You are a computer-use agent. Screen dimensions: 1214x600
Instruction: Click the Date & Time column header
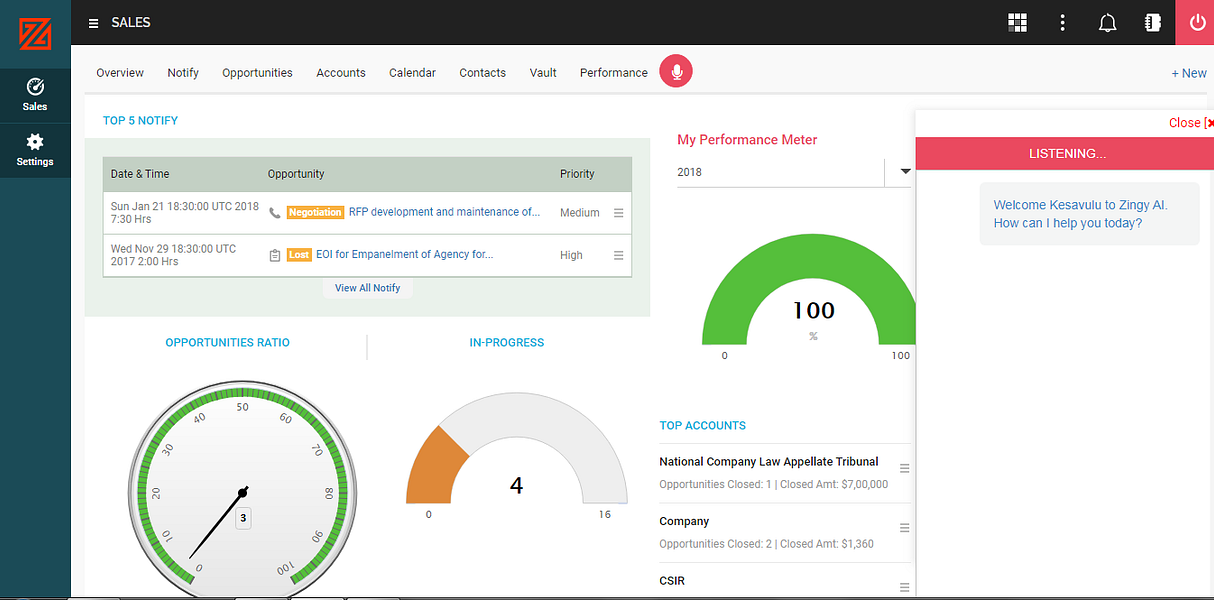pyautogui.click(x=140, y=174)
